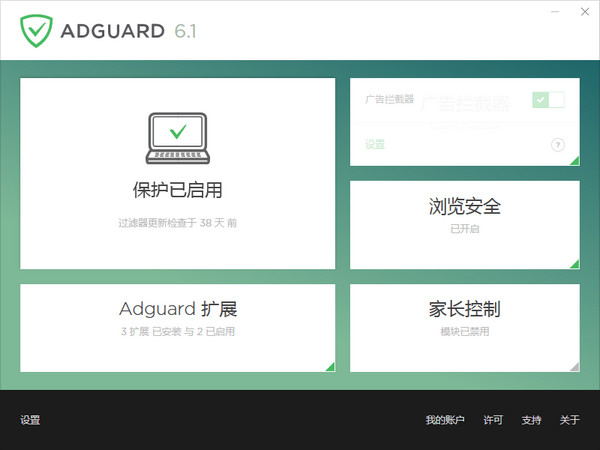
Task: Click the 保护已启用 status panel
Action: pos(177,190)
